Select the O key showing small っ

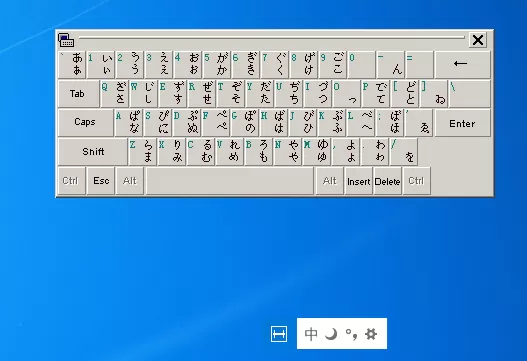click(346, 93)
